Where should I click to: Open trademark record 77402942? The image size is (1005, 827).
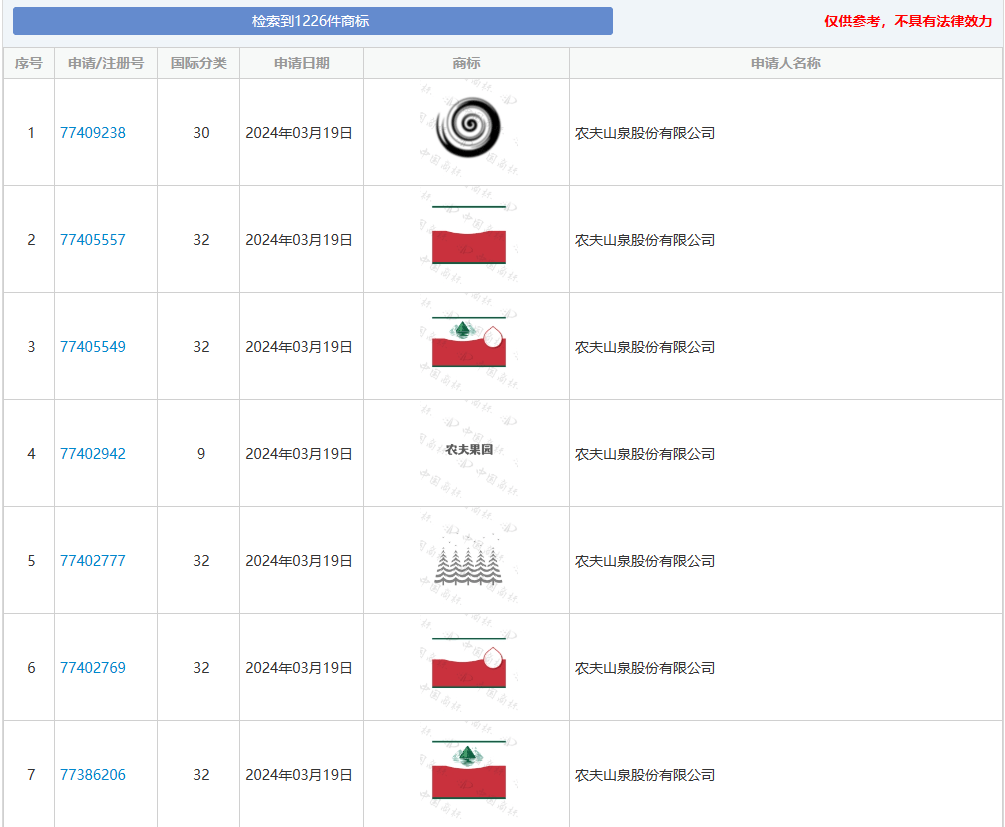tap(93, 454)
